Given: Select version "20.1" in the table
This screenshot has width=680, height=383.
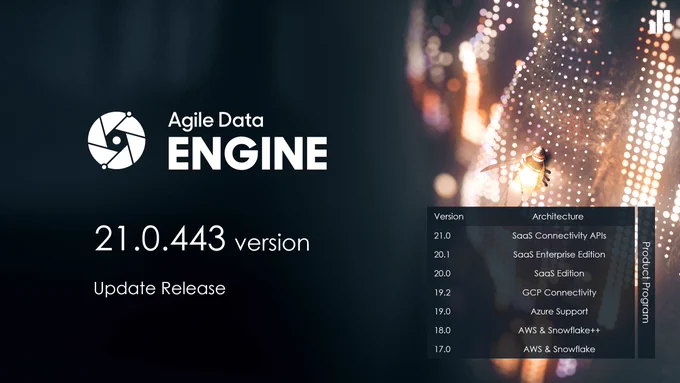Looking at the screenshot, I should point(442,255).
